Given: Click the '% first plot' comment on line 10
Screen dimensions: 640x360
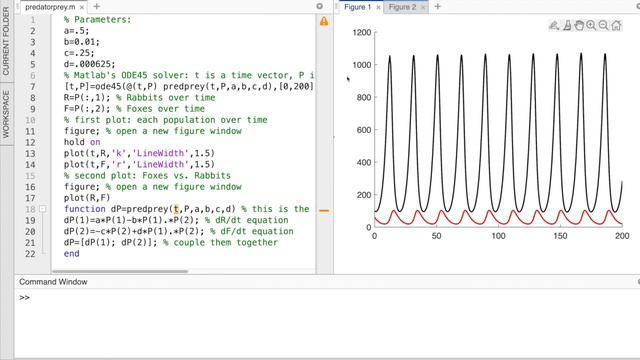Looking at the screenshot, I should click(166, 120).
